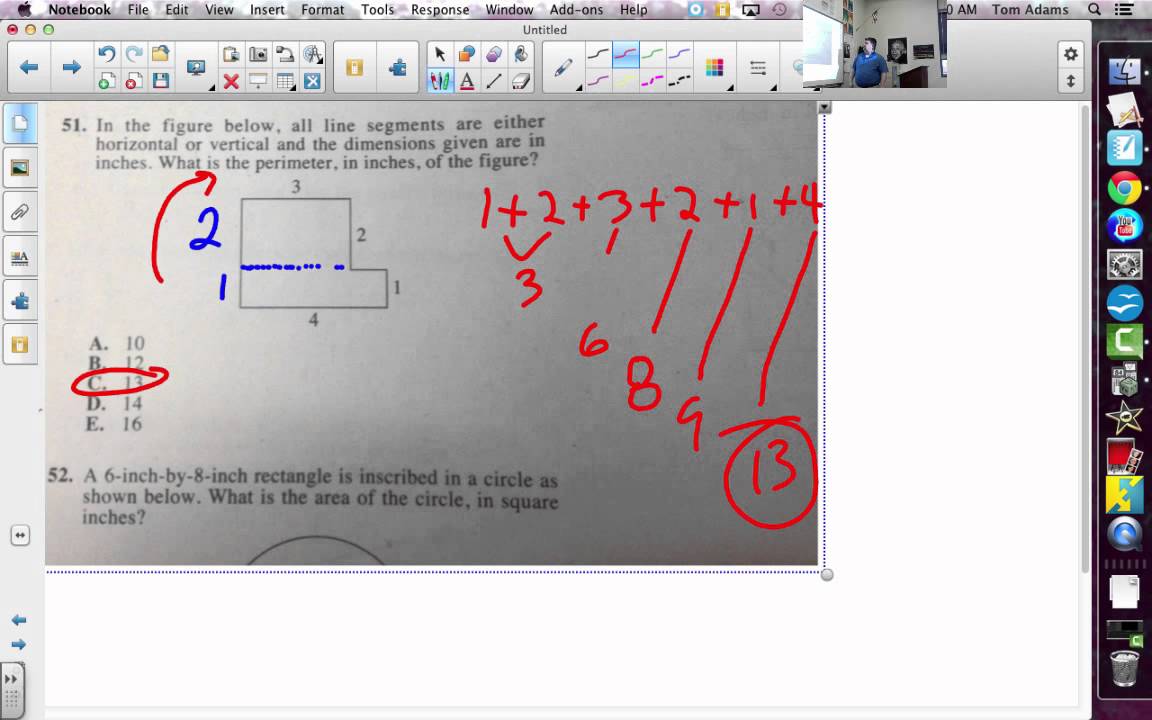The width and height of the screenshot is (1152, 720).
Task: Open the Add-ons puzzle sidebar tab
Action: click(x=20, y=301)
